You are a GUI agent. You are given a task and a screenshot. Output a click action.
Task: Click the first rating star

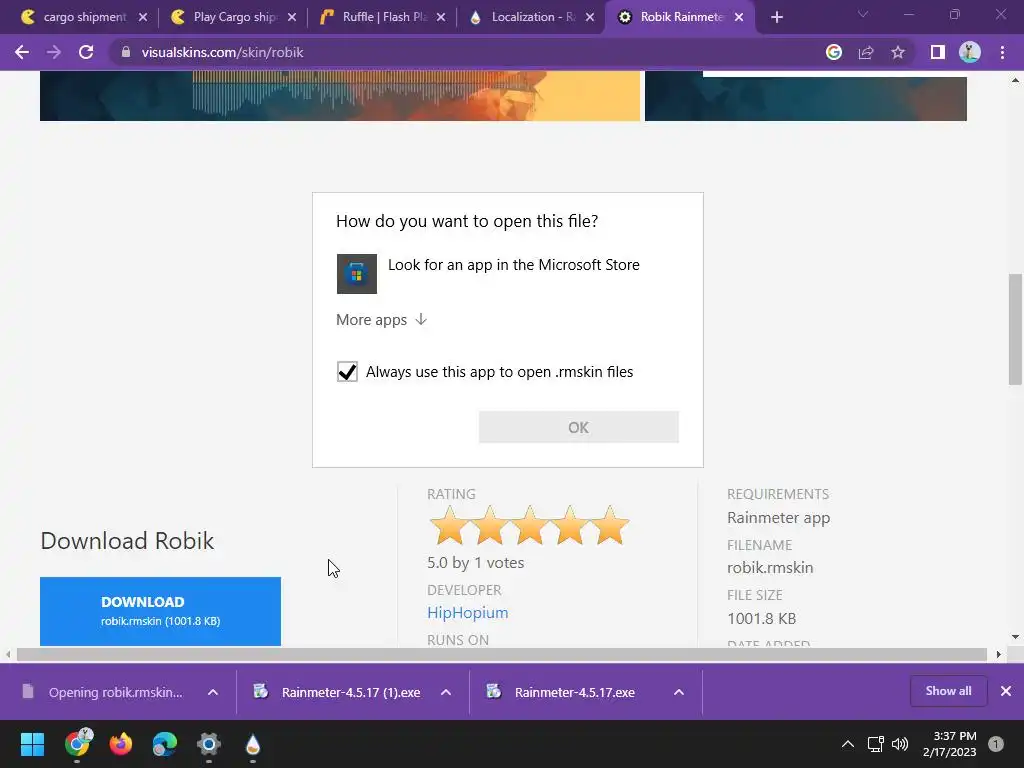pyautogui.click(x=449, y=525)
